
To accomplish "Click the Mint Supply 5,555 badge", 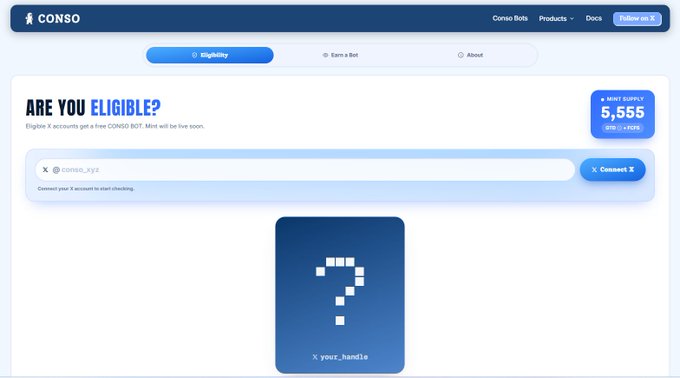I will pyautogui.click(x=623, y=114).
